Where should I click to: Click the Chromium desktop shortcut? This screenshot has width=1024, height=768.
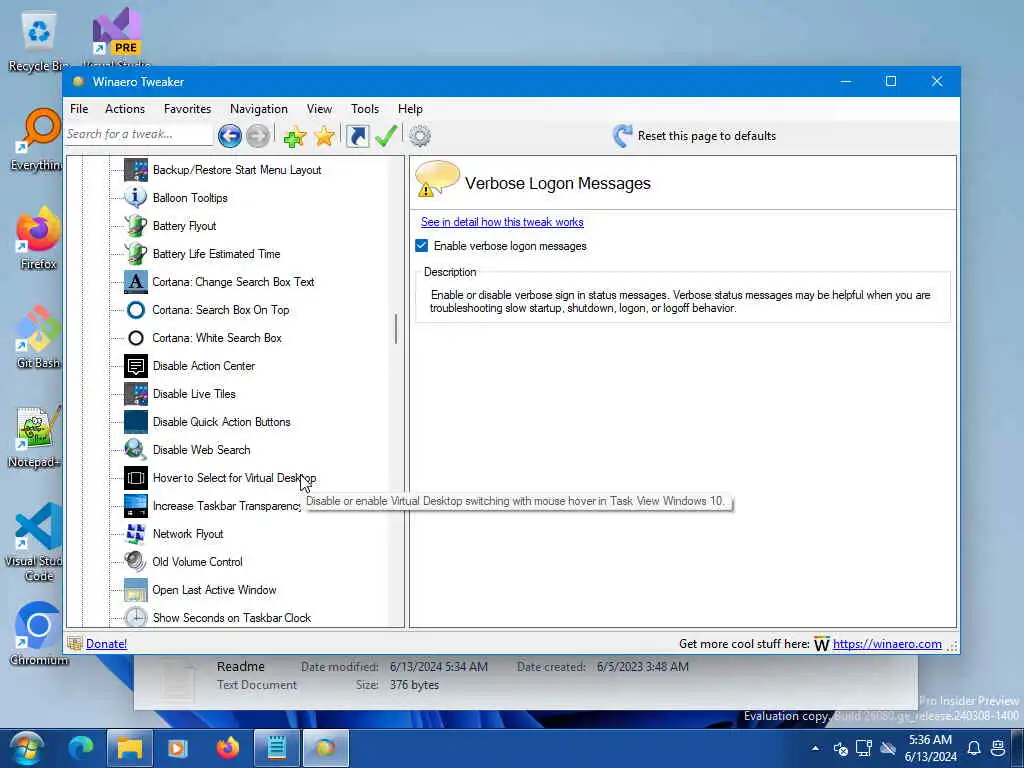point(38,634)
